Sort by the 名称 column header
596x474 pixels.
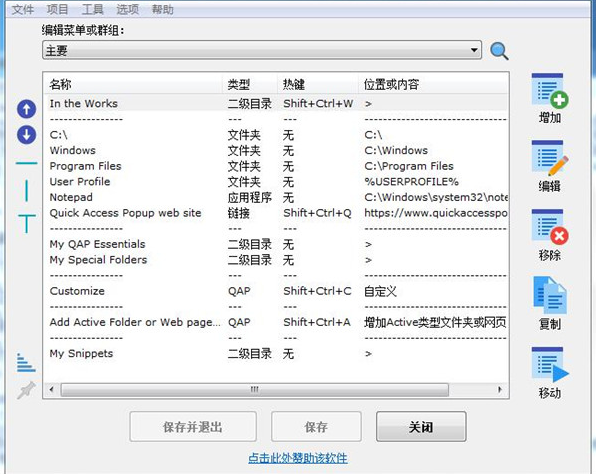(133, 84)
